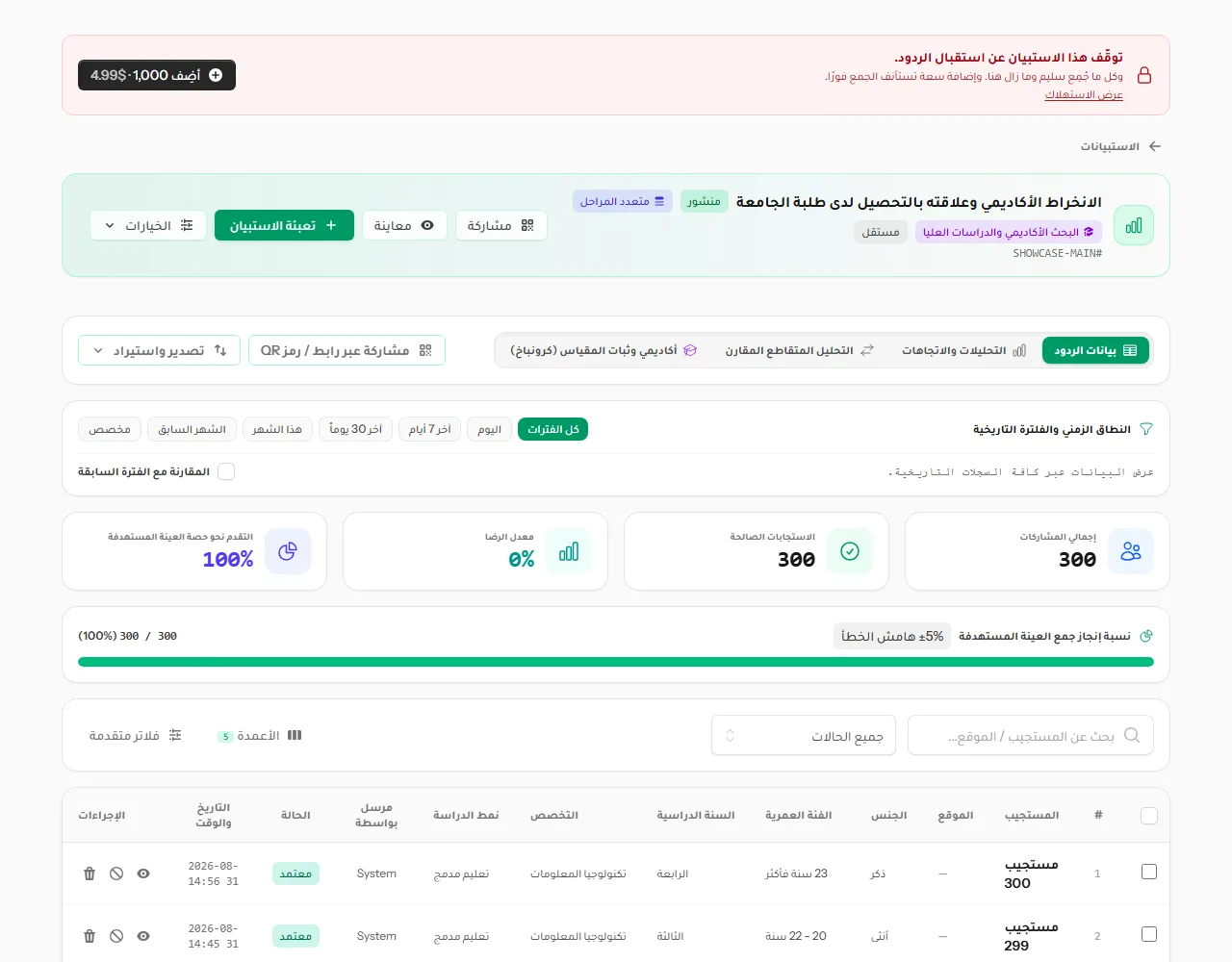Block respondent 299 with ban icon

(116, 936)
